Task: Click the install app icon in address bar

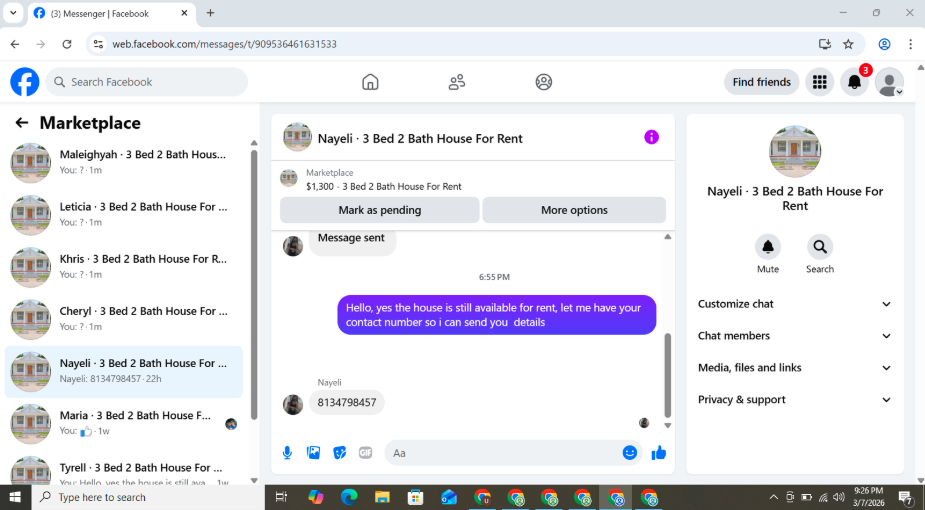Action: (x=825, y=44)
